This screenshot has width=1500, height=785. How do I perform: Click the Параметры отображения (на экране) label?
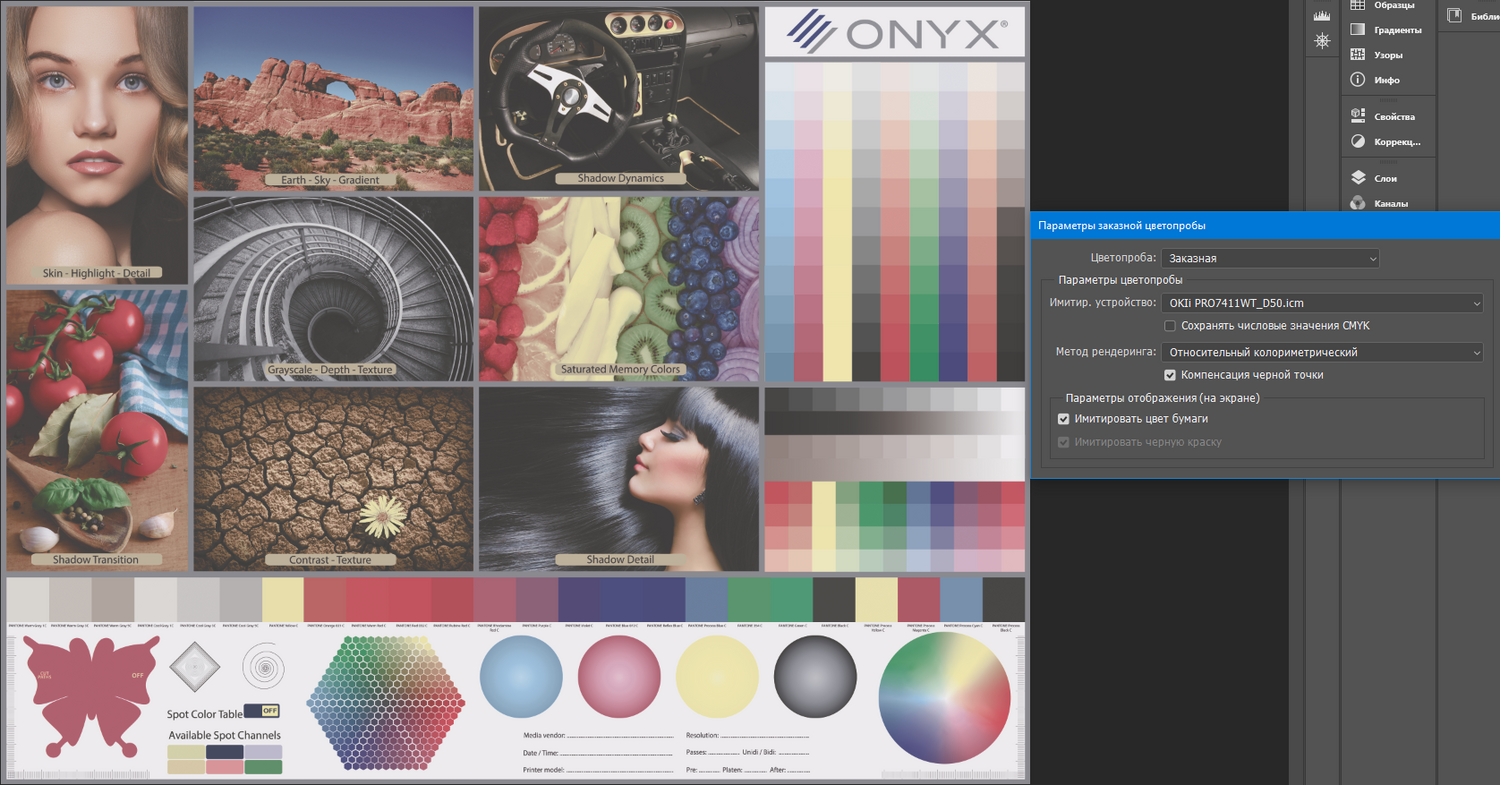1162,398
